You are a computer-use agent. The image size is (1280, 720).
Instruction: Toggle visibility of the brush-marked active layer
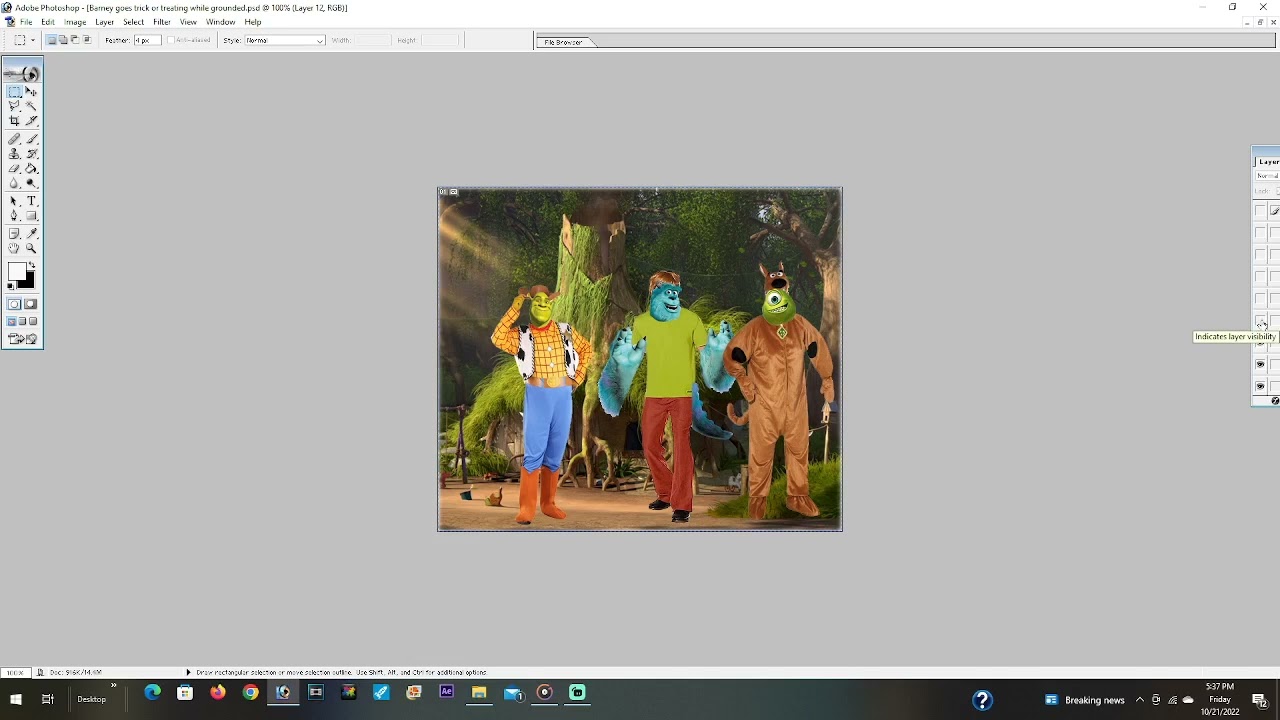tap(1260, 210)
